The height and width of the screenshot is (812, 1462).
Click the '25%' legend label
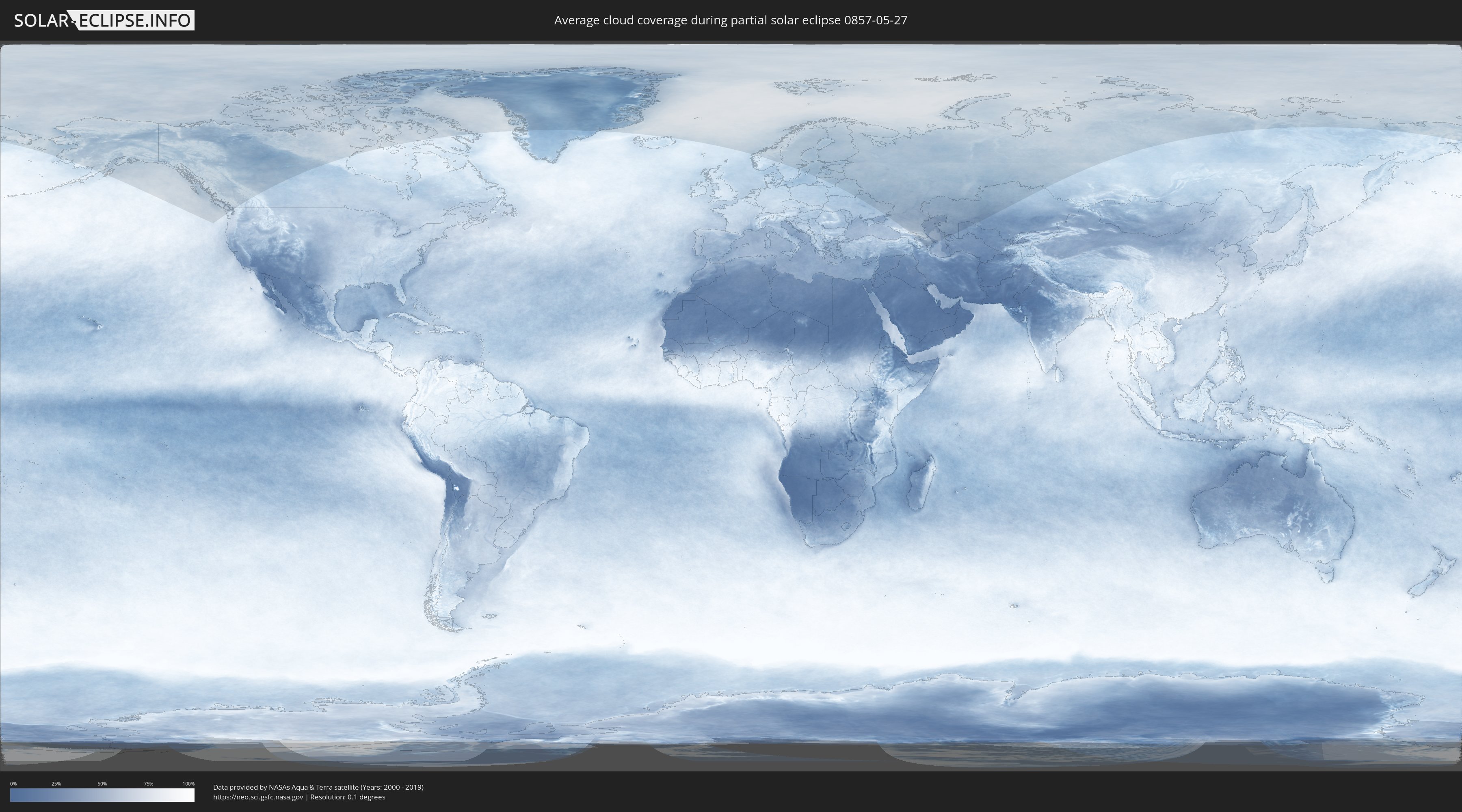[x=56, y=784]
